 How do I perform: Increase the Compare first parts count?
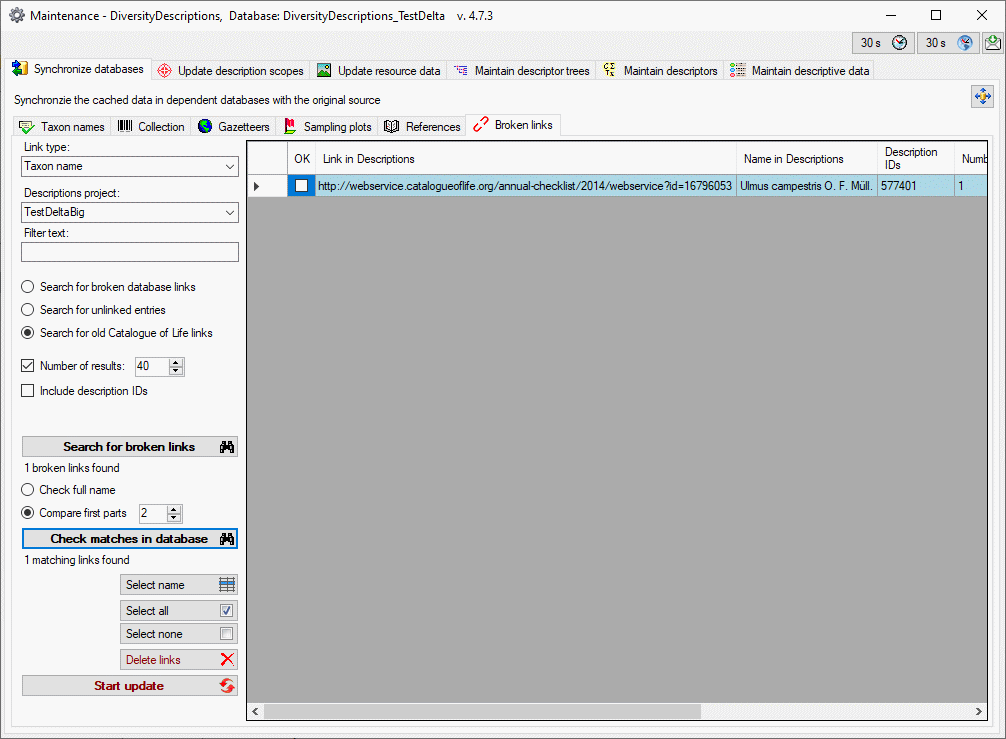(174, 509)
